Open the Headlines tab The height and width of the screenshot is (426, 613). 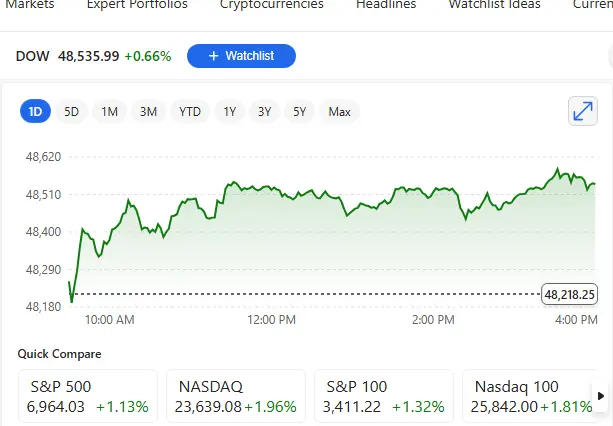(386, 5)
